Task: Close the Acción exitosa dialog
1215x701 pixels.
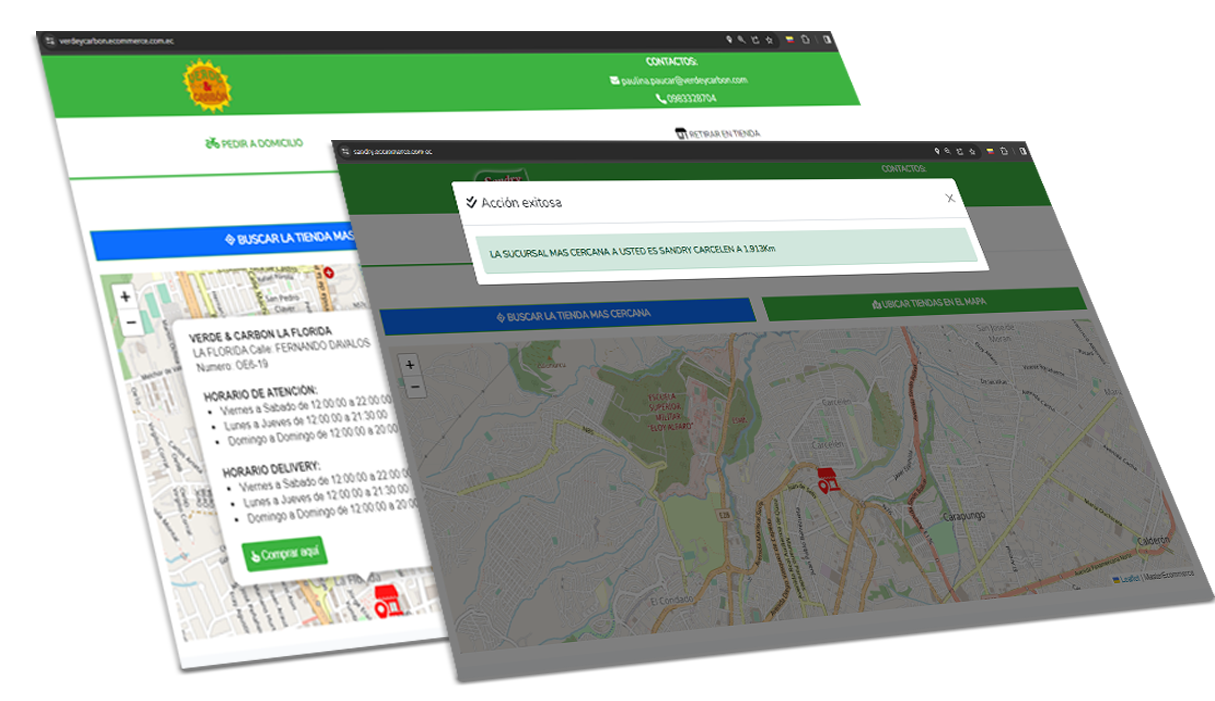Action: coord(950,198)
